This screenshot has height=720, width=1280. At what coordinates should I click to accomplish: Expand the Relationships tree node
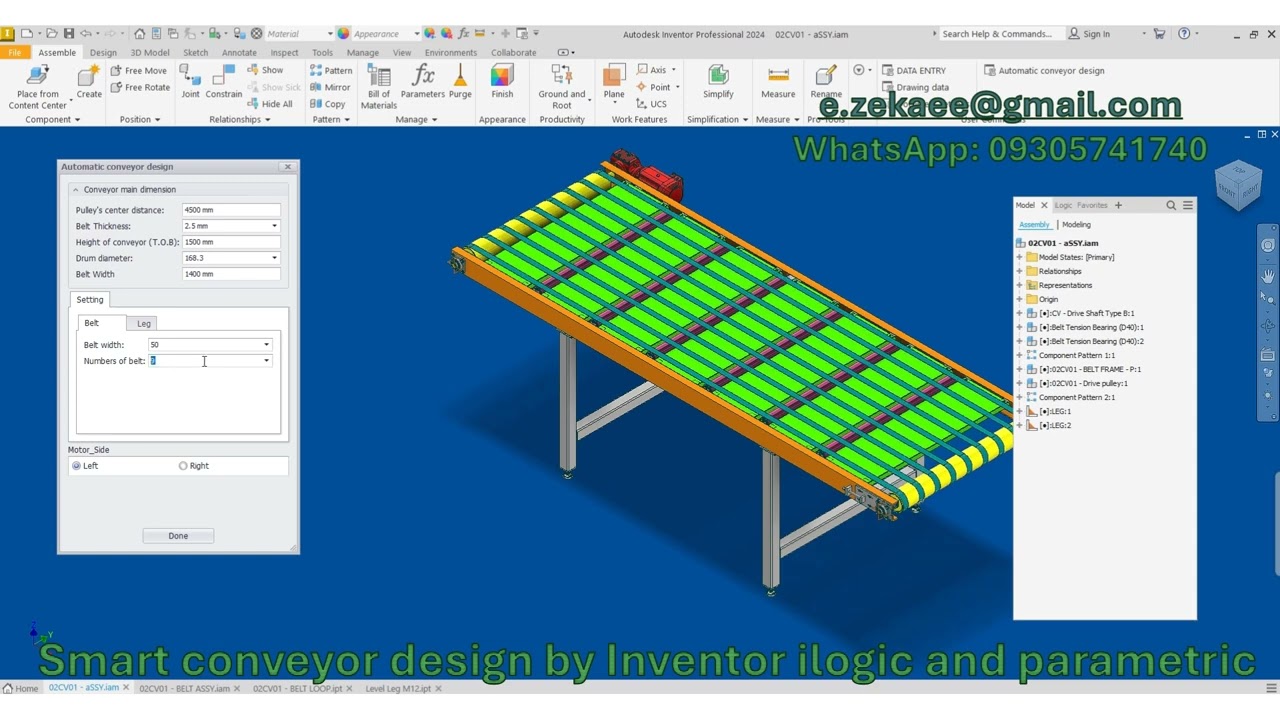pos(1019,271)
